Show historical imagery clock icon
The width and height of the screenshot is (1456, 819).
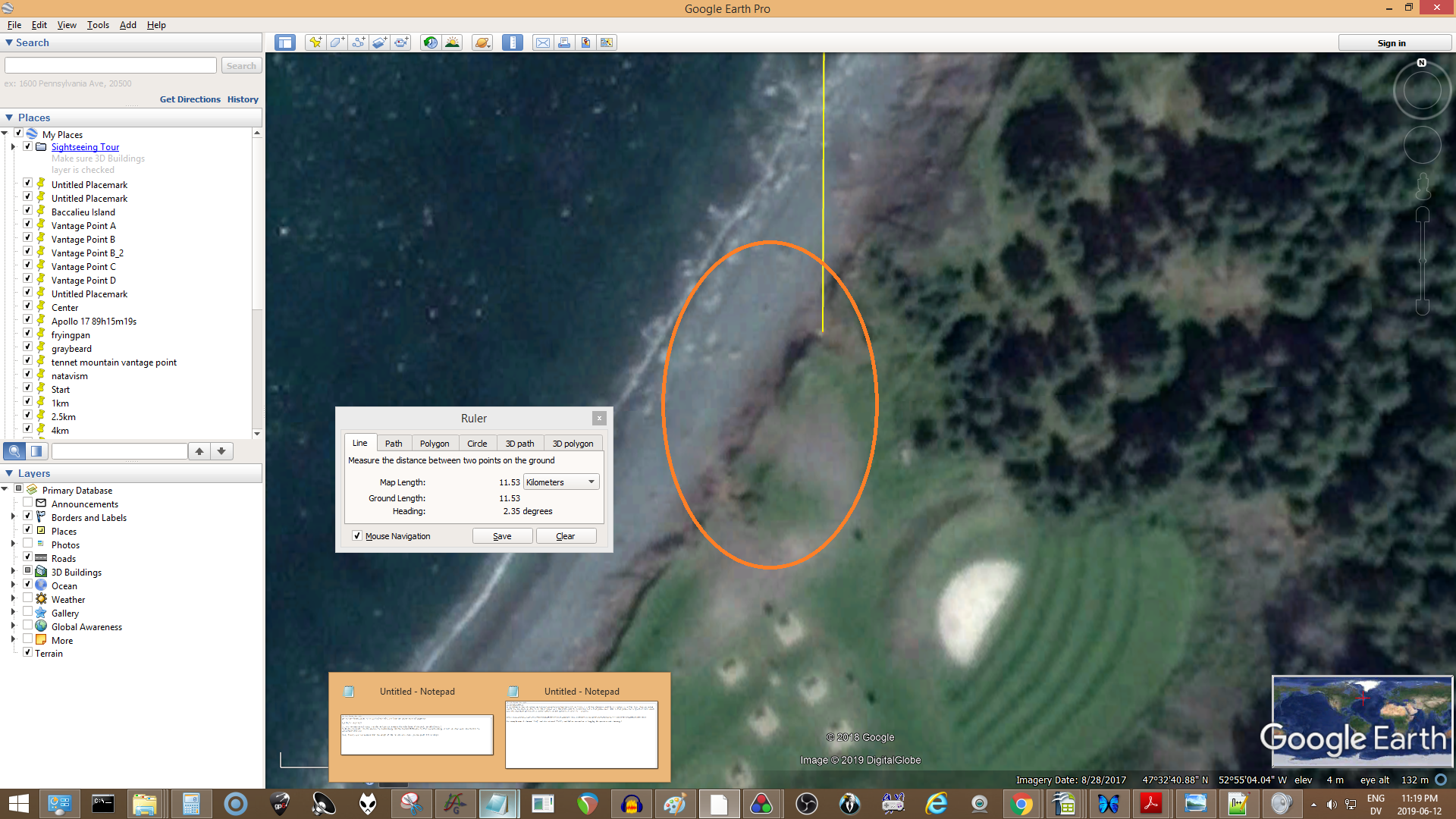click(x=431, y=42)
